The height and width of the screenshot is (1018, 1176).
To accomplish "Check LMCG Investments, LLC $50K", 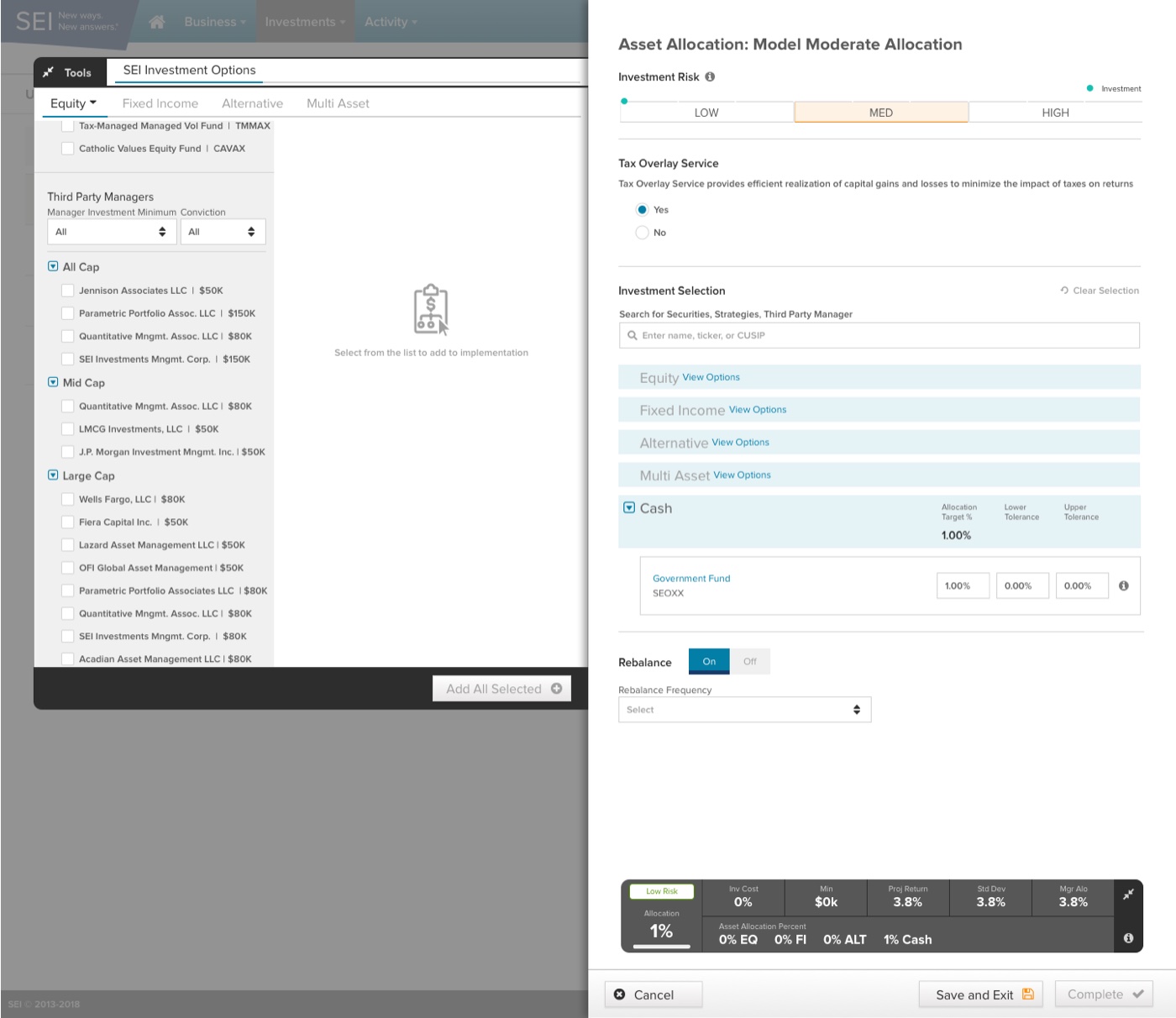I will pos(68,429).
